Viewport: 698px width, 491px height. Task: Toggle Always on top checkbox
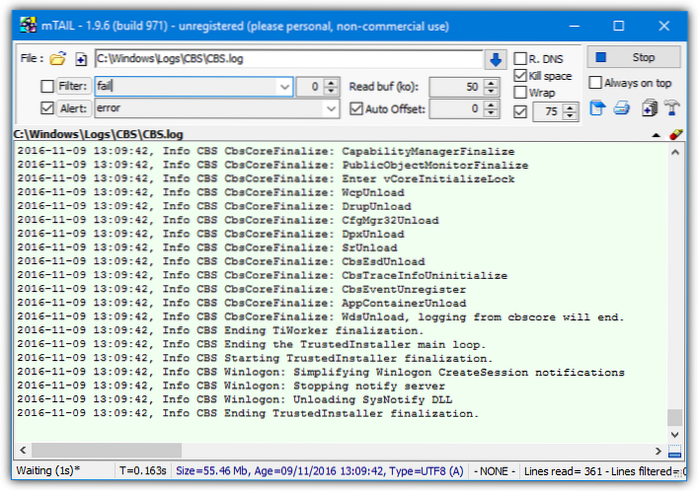point(595,83)
